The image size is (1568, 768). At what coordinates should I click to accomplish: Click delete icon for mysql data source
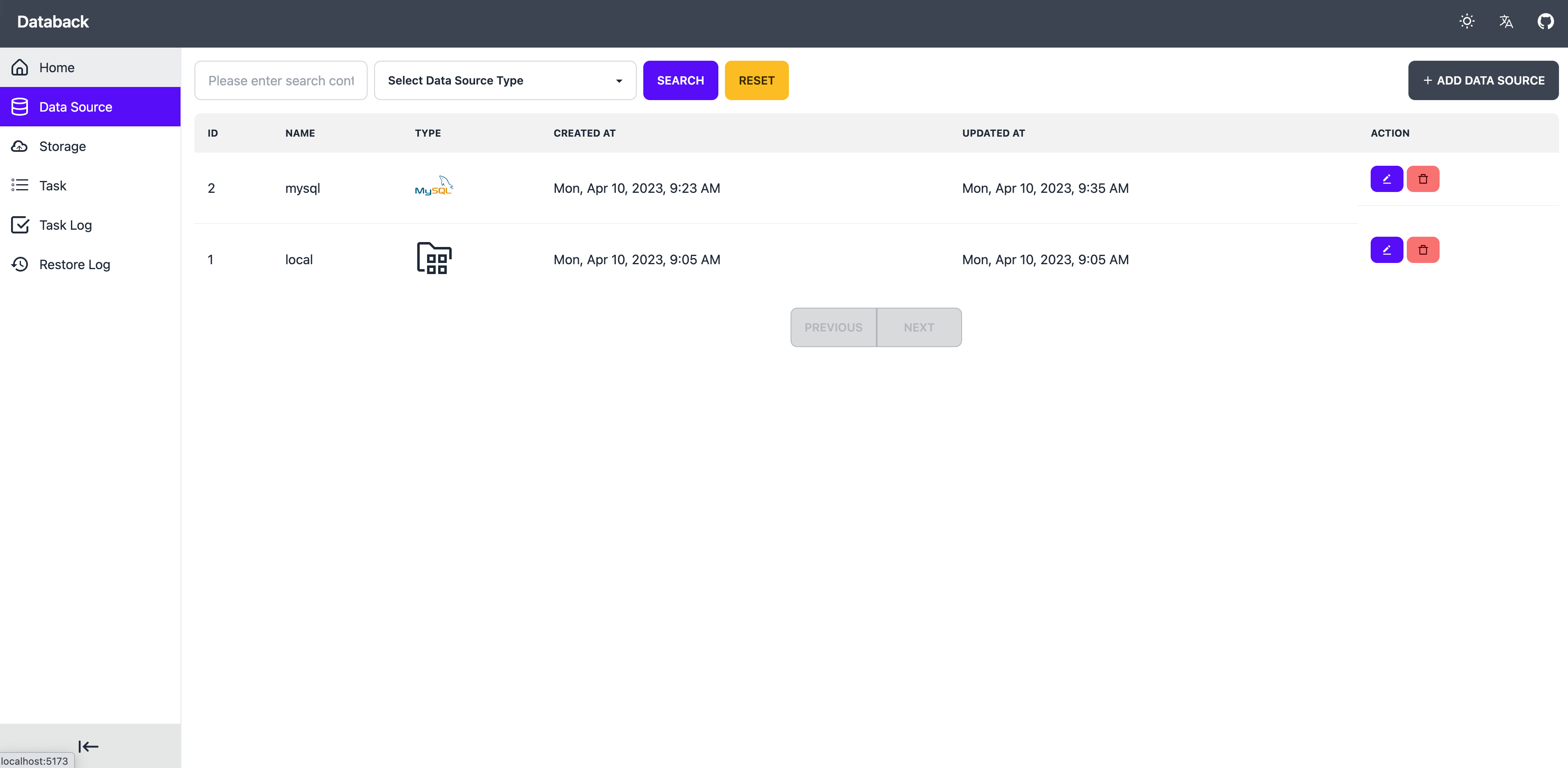pyautogui.click(x=1422, y=179)
